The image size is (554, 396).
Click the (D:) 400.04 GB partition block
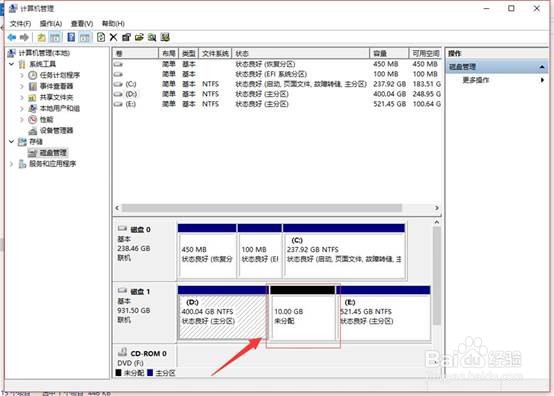[x=223, y=312]
